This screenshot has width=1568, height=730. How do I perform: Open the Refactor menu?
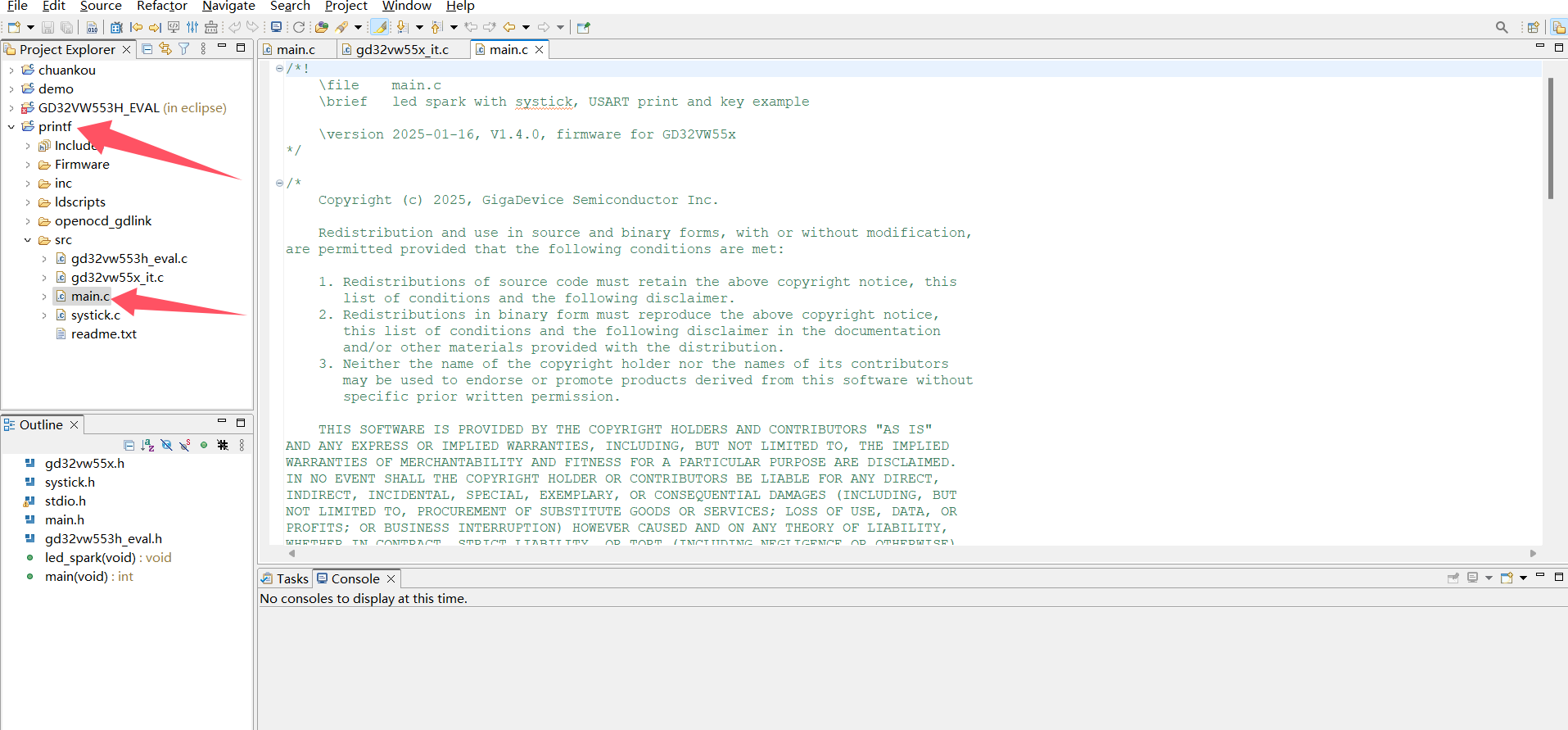pos(161,7)
